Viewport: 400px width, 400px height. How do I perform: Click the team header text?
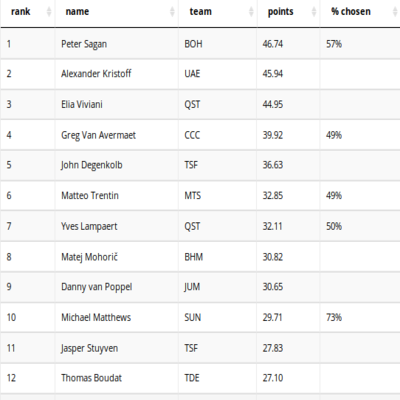pyautogui.click(x=201, y=12)
